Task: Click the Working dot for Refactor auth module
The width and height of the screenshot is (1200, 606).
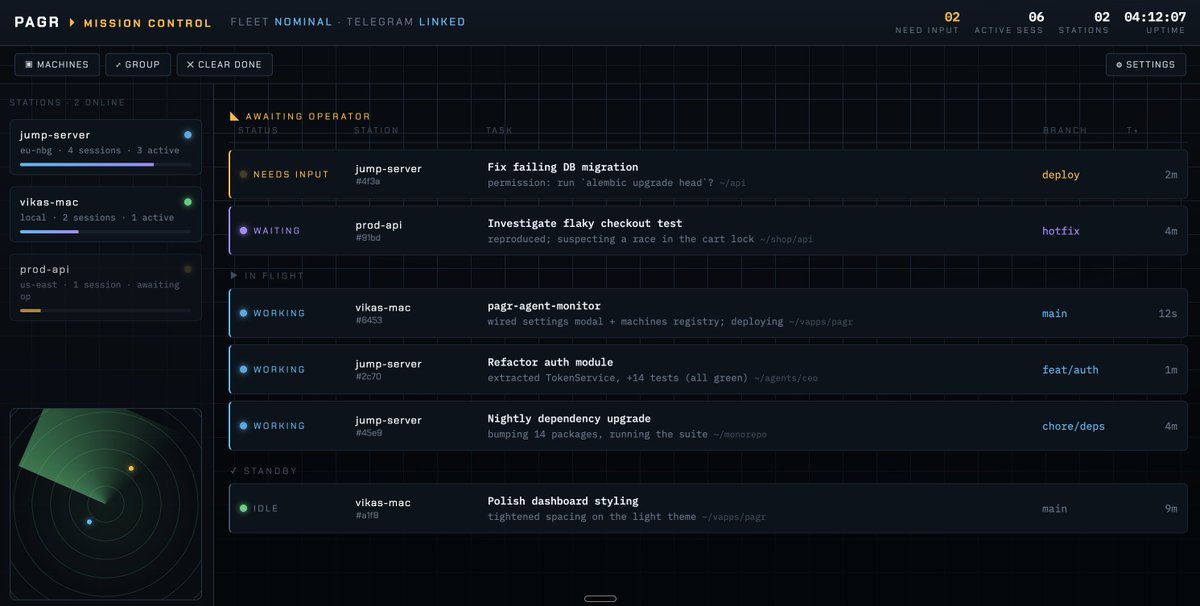Action: point(243,369)
